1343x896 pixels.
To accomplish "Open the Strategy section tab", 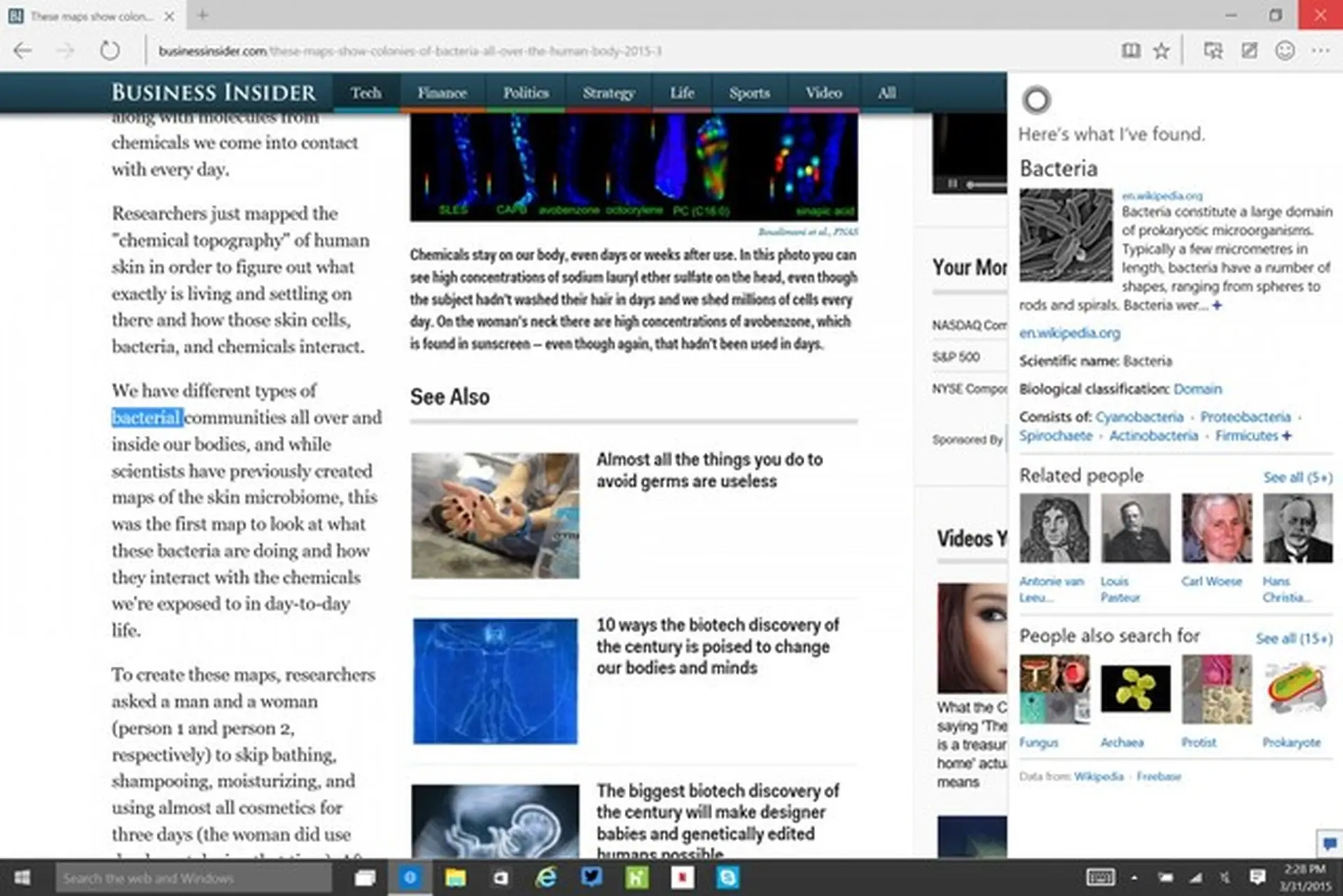I will [x=609, y=93].
